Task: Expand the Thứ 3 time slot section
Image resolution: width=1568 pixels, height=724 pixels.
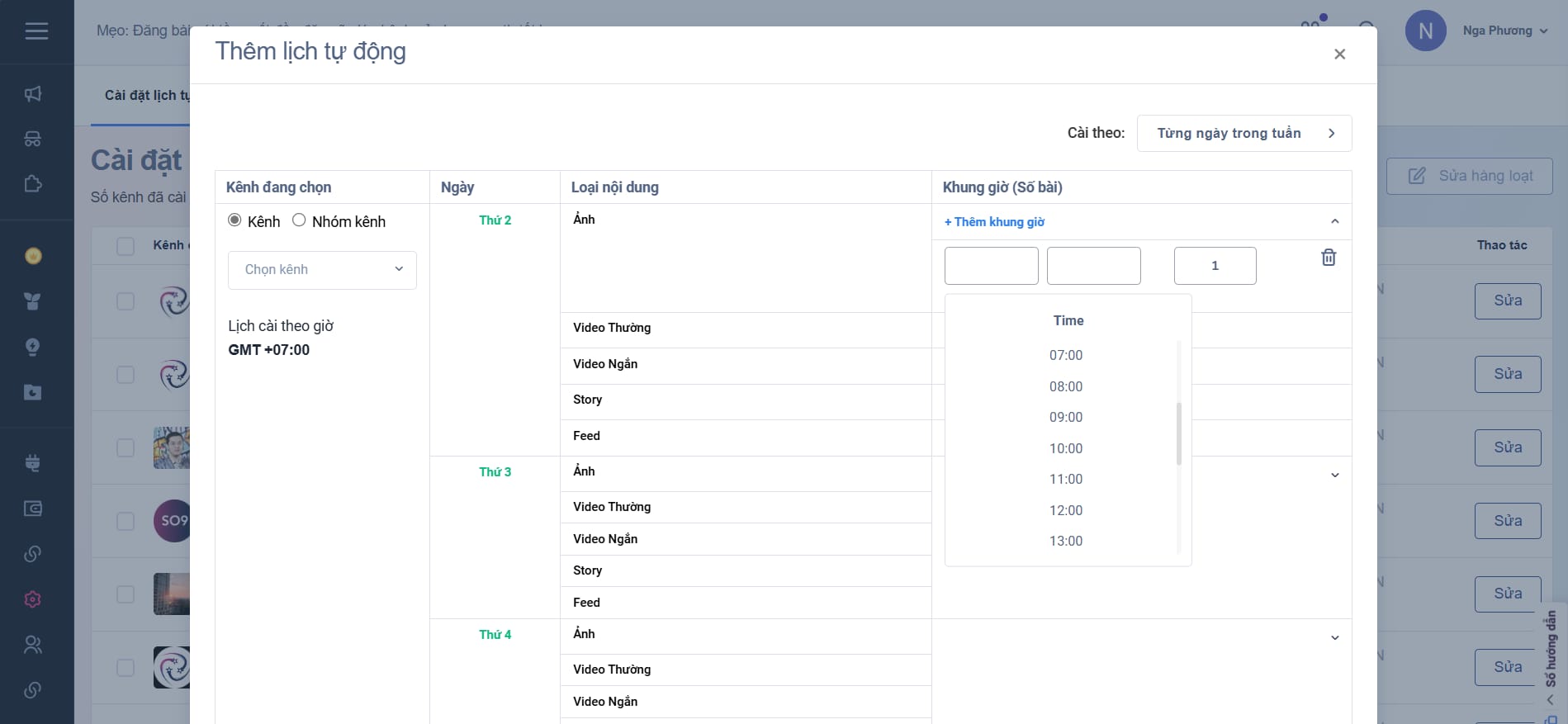Action: tap(1335, 475)
